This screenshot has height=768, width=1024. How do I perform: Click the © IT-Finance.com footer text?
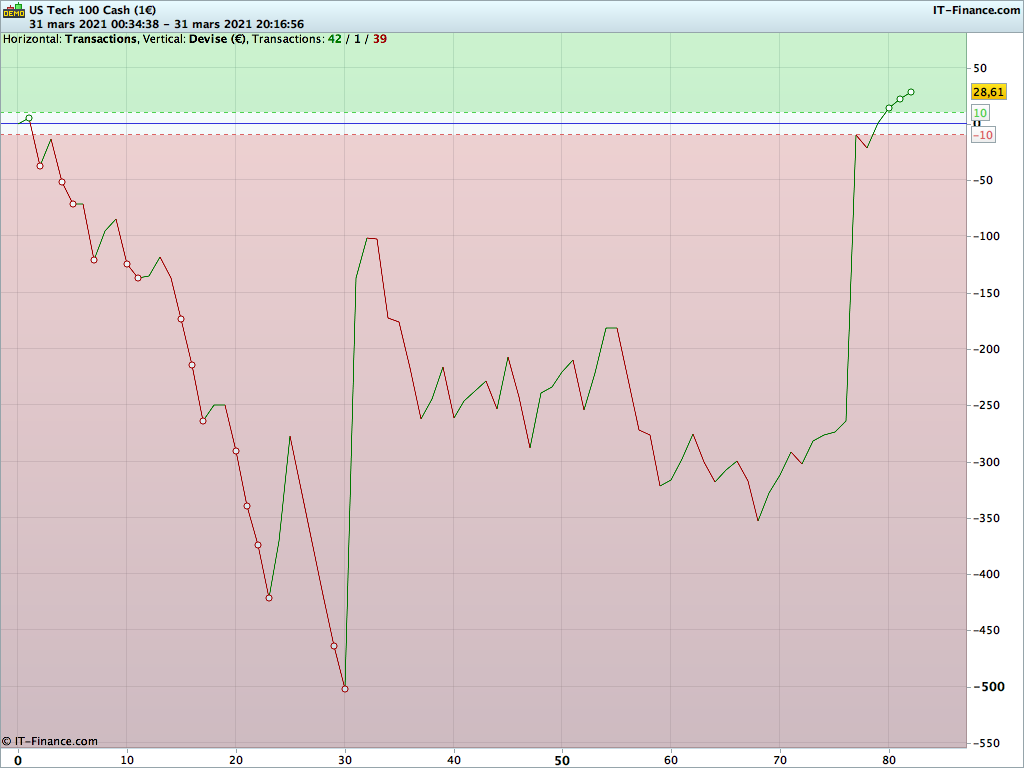click(x=50, y=741)
